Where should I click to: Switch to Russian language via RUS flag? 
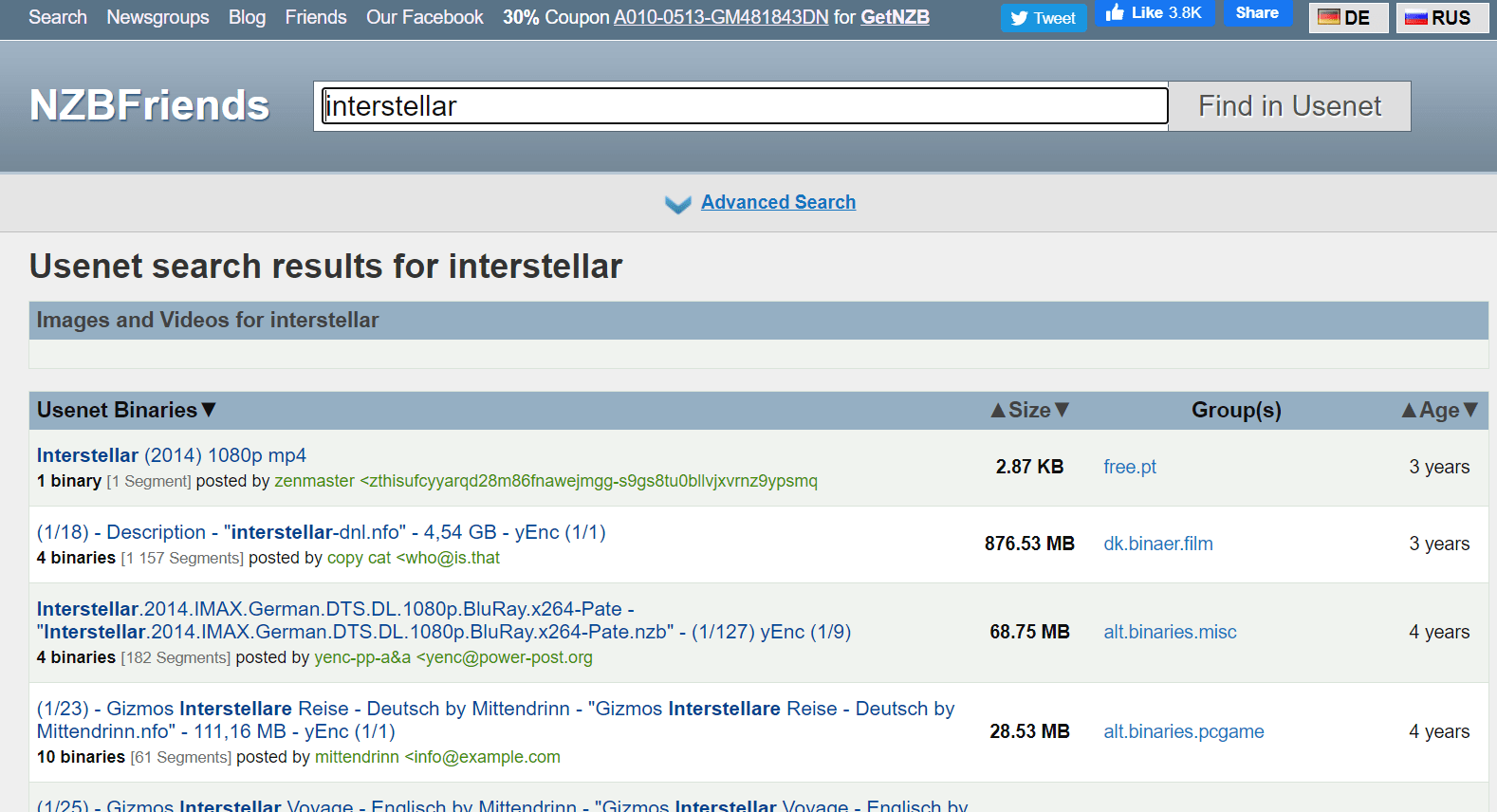coord(1441,18)
